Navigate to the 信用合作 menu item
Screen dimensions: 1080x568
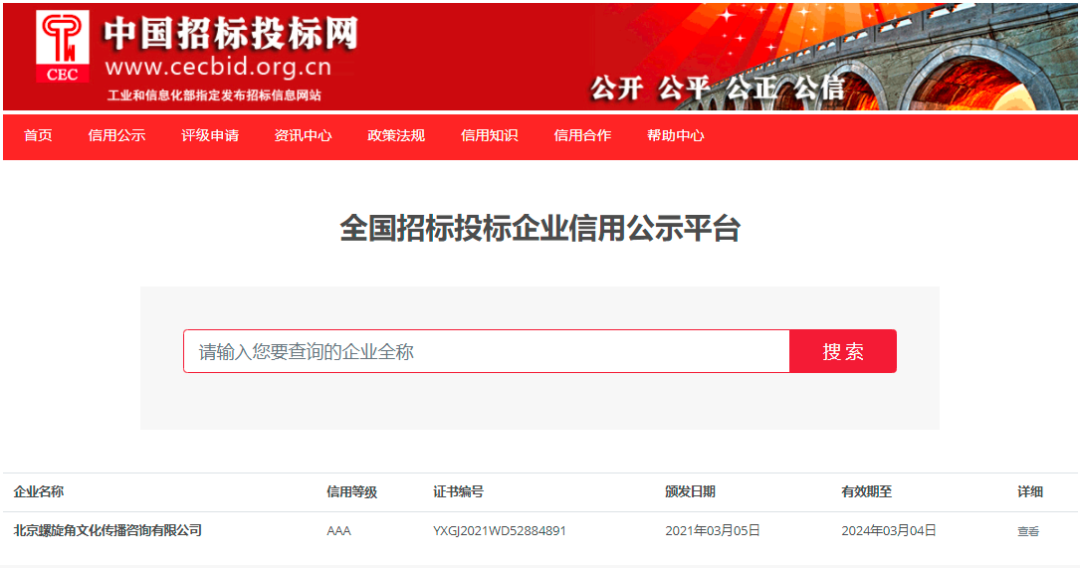pyautogui.click(x=582, y=136)
